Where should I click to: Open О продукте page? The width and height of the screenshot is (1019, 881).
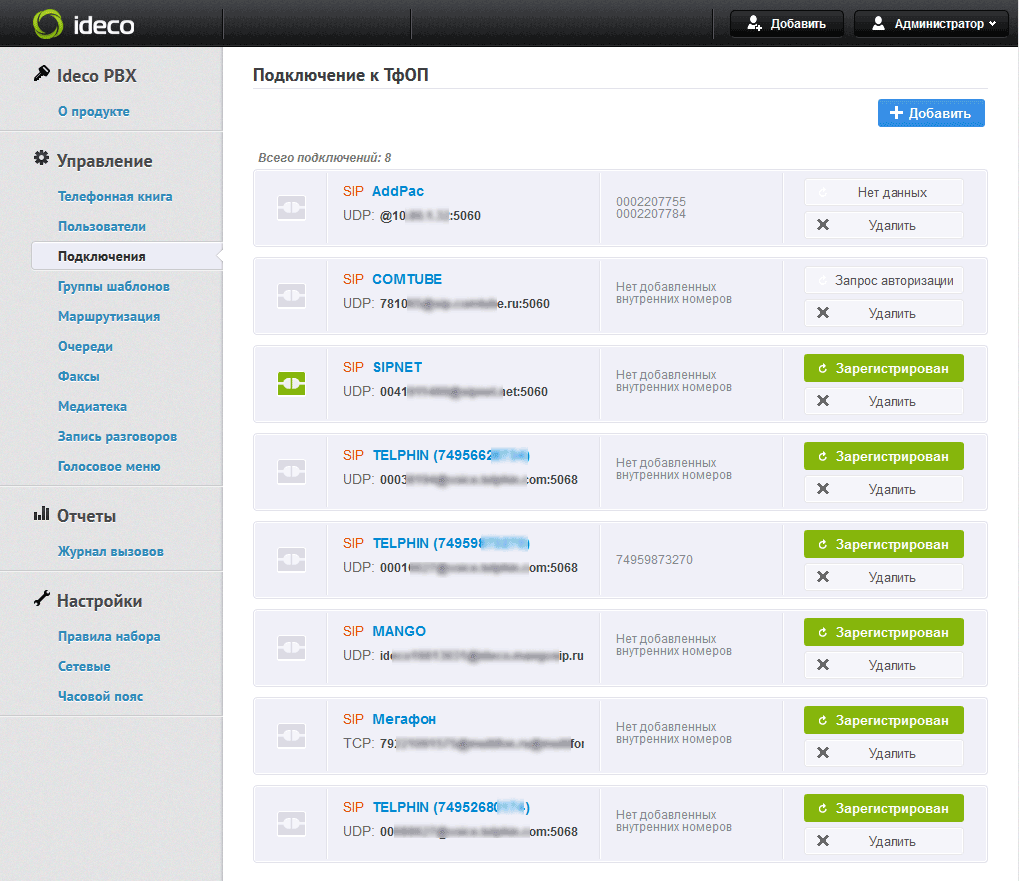(94, 111)
